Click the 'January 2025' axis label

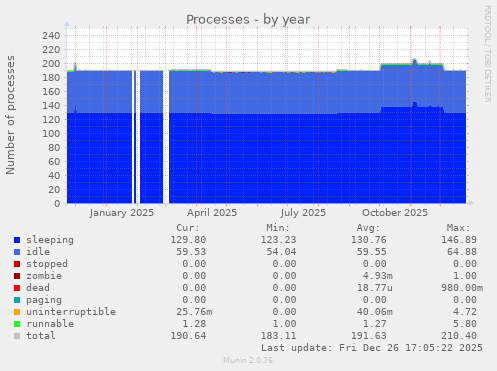[x=122, y=213]
